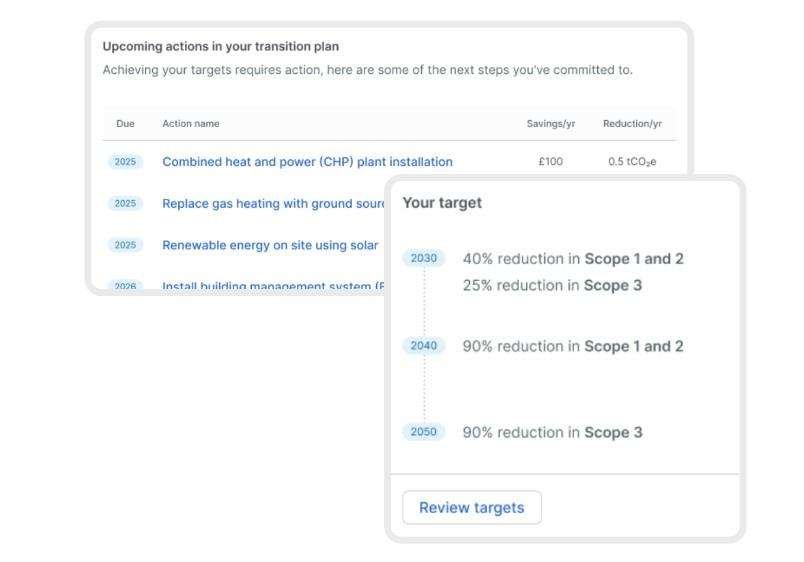
Task: Click the 2025 badge beside CHP plant installation
Action: 125,162
